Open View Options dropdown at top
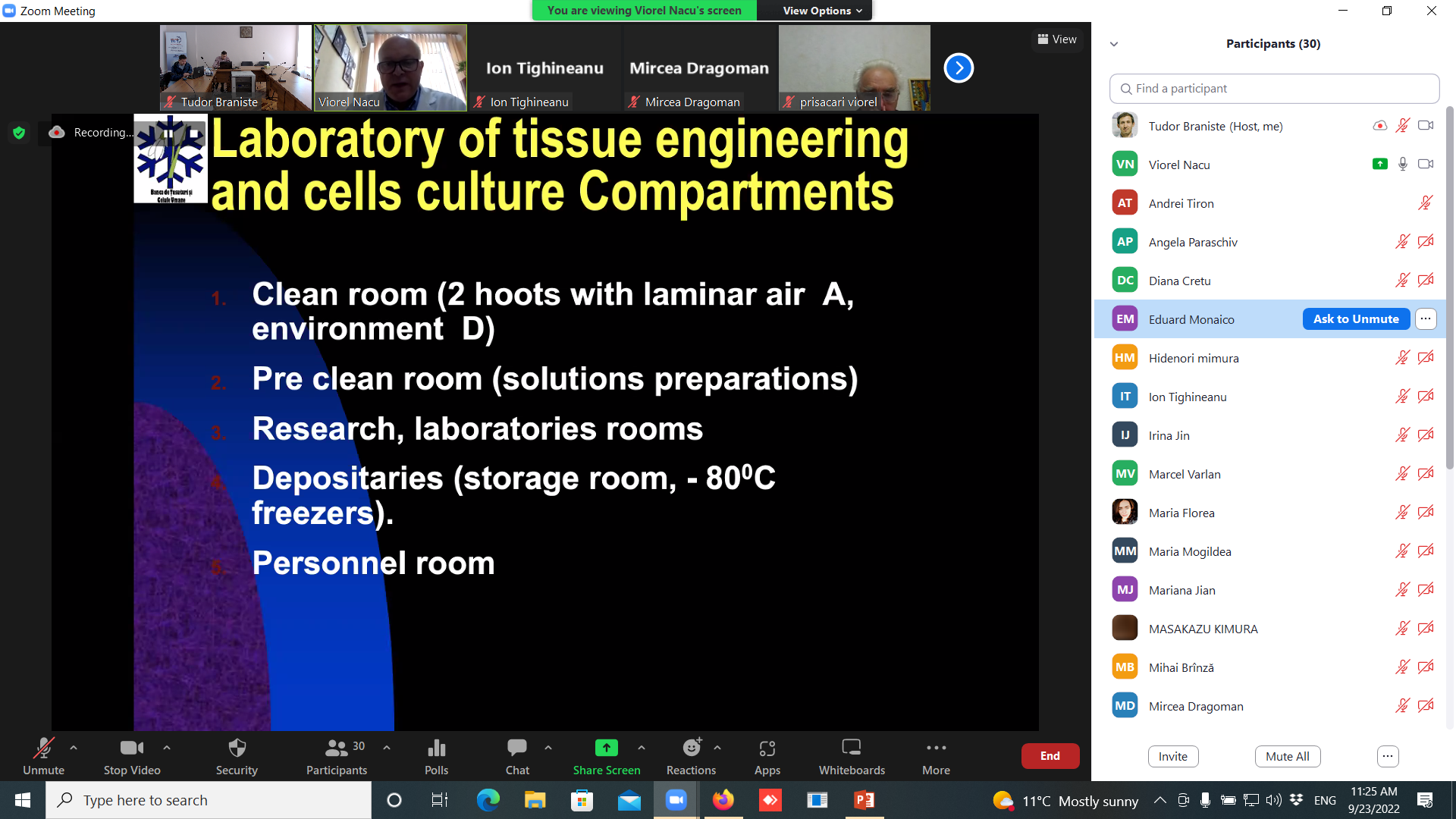The width and height of the screenshot is (1456, 819). click(x=822, y=11)
